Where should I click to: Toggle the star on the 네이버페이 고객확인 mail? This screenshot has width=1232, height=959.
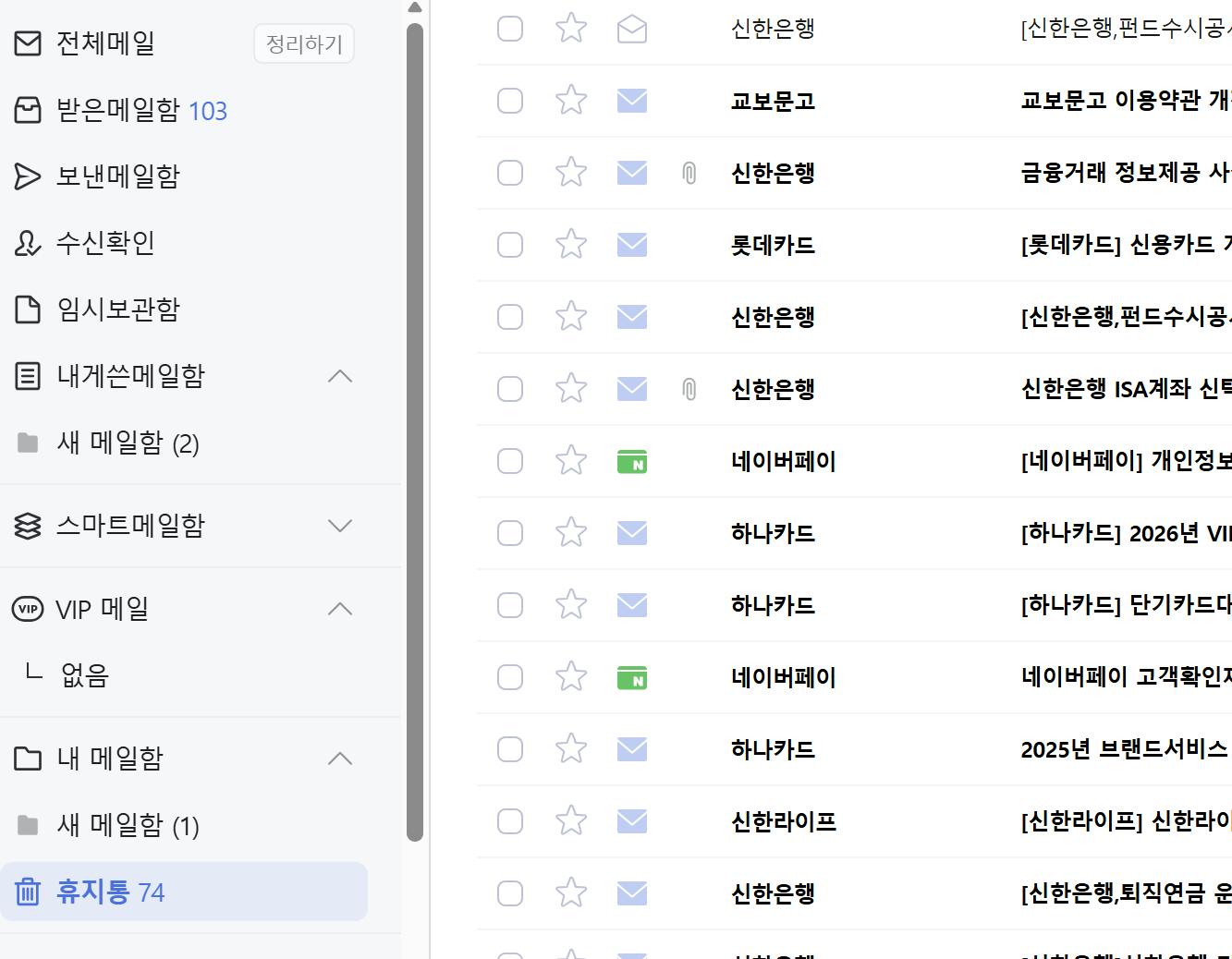pyautogui.click(x=571, y=676)
